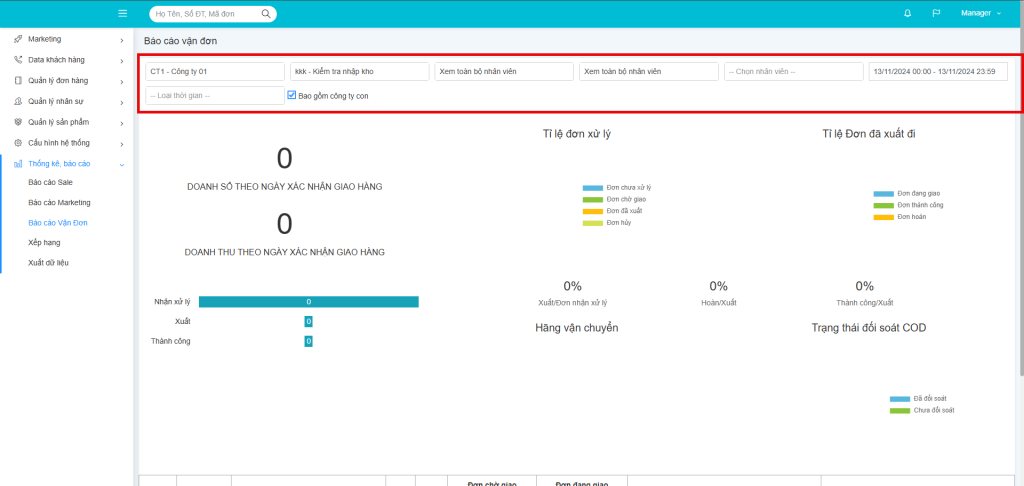Click the Cấu hình hệ thống gear icon
The image size is (1024, 486).
point(18,143)
